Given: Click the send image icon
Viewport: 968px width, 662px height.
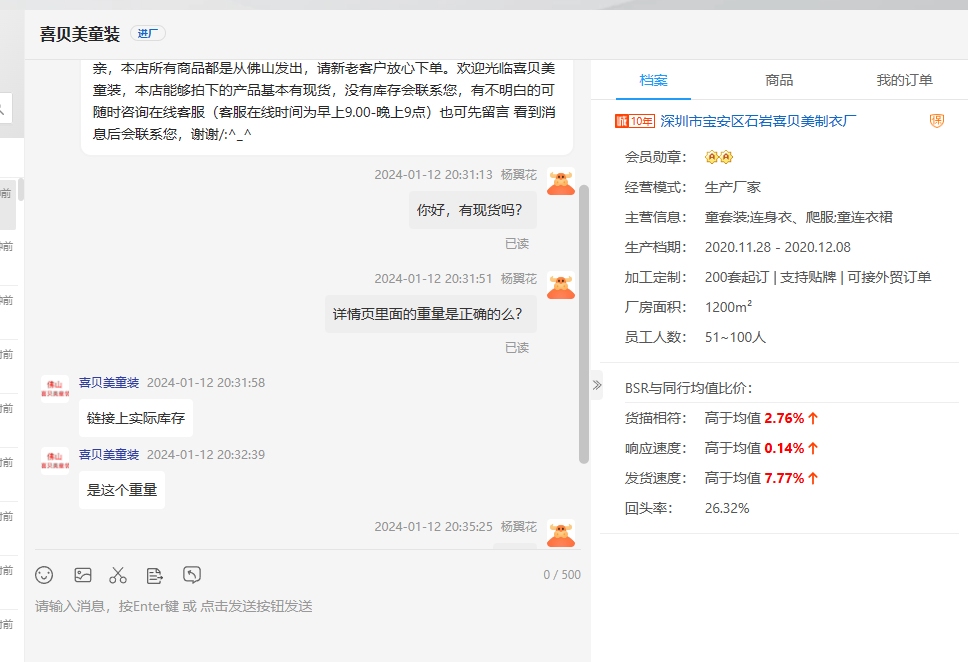Looking at the screenshot, I should pos(83,575).
